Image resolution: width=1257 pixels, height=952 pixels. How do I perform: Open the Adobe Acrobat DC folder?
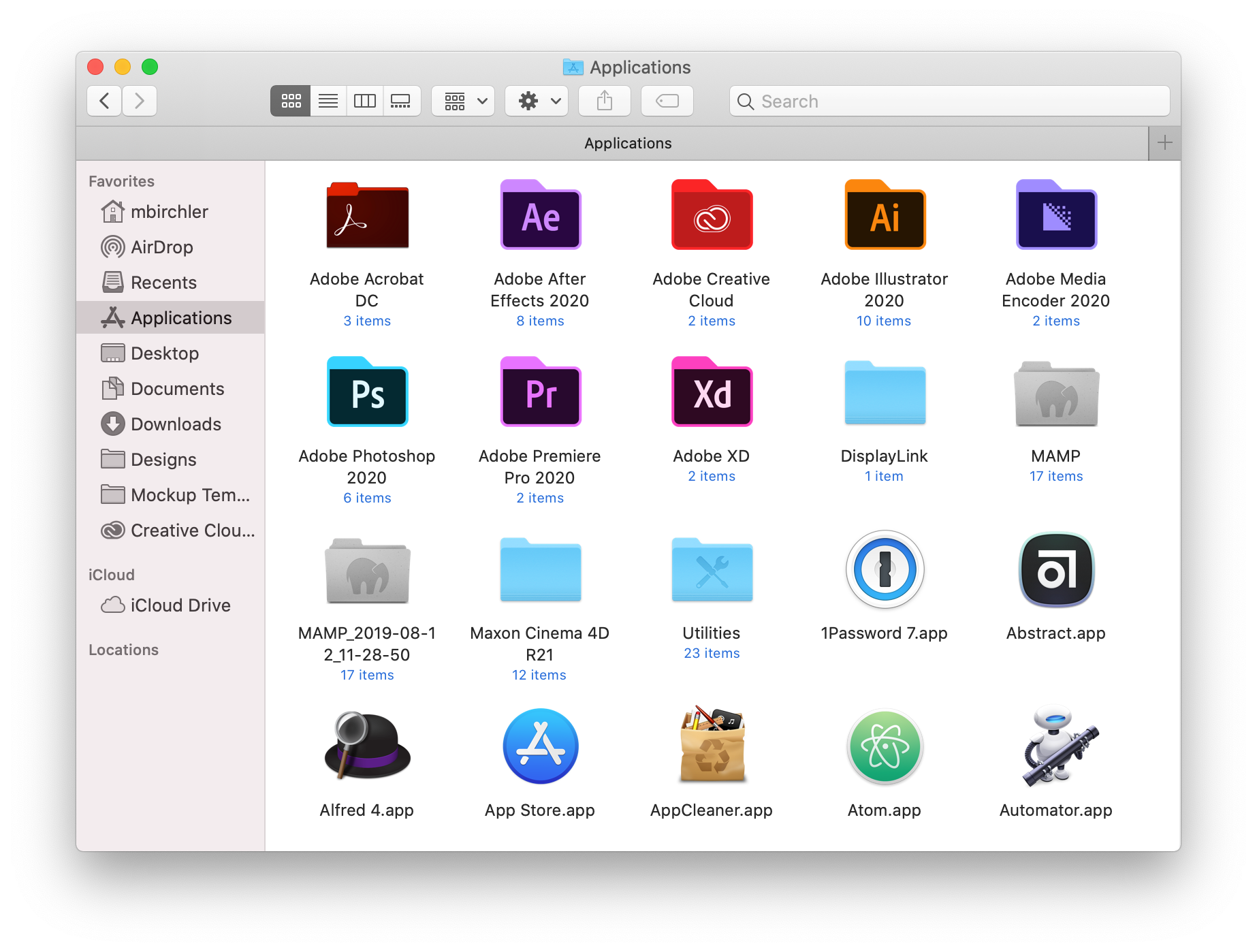click(368, 215)
